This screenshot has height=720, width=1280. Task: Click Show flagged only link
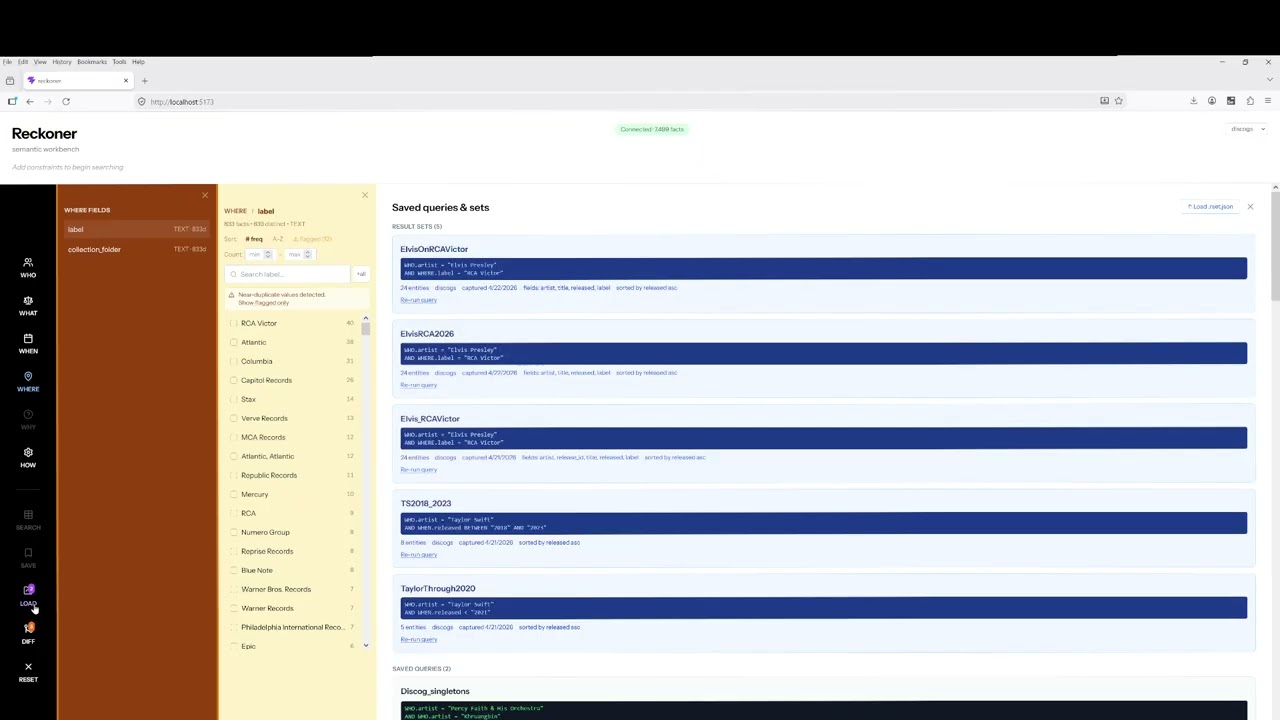[264, 303]
